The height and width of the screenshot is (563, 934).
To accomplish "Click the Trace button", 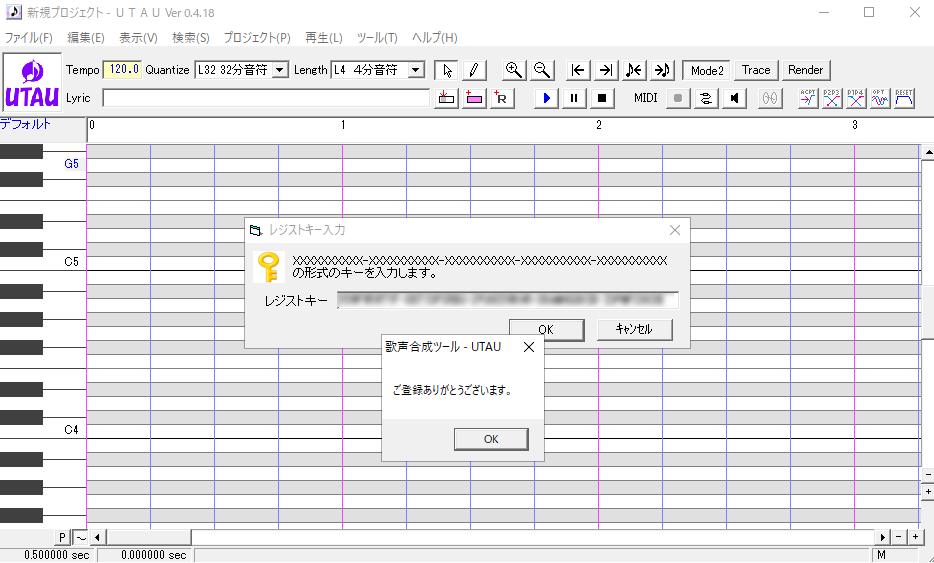I will [x=756, y=70].
